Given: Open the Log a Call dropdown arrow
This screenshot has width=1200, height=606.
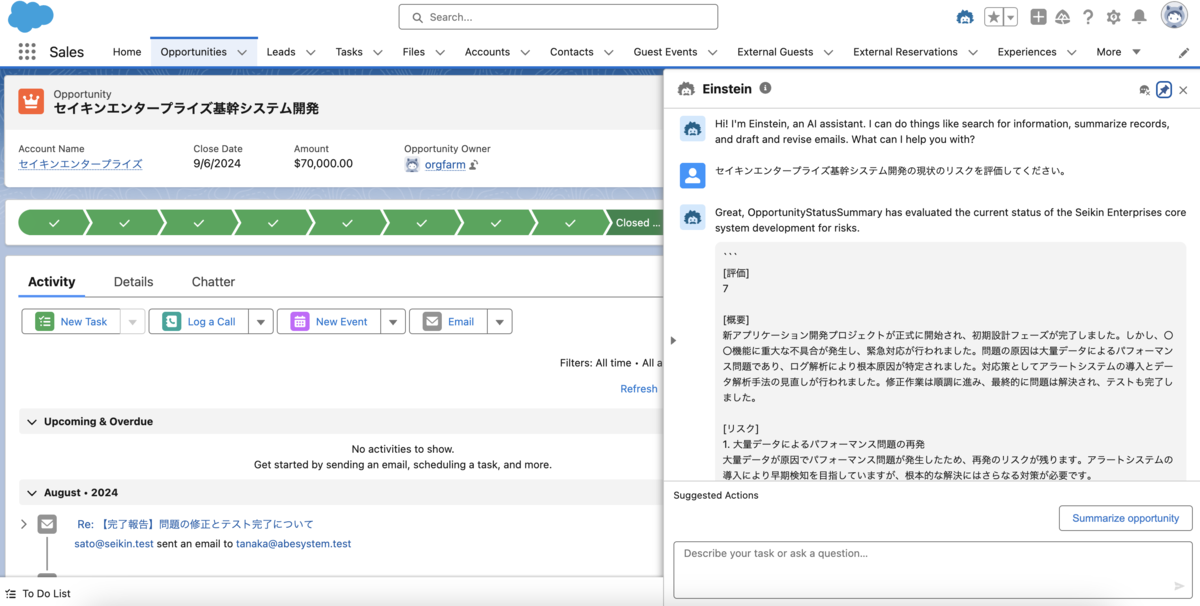Looking at the screenshot, I should (260, 322).
